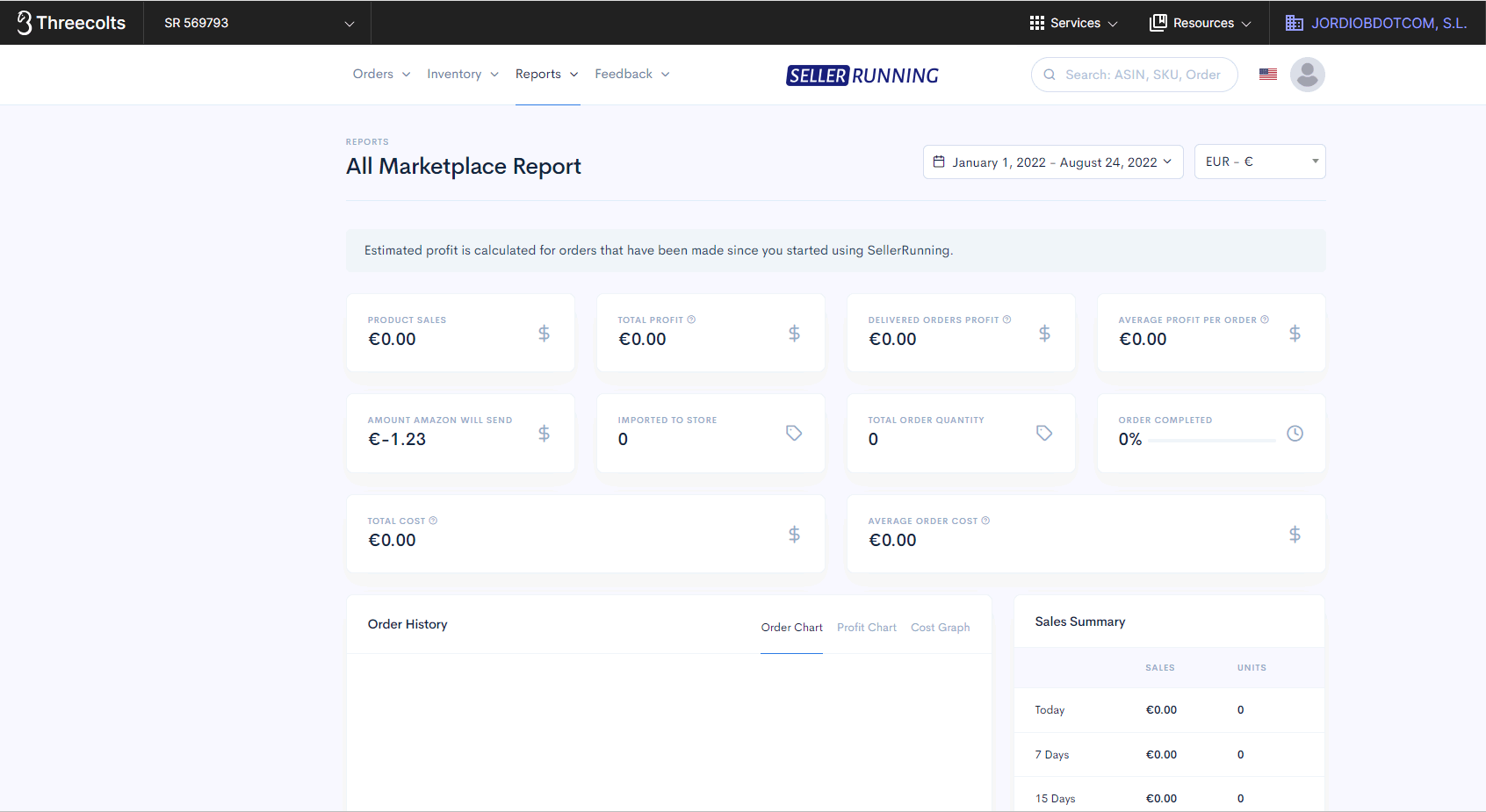
Task: Switch to the Order Chart tab
Action: 791,628
